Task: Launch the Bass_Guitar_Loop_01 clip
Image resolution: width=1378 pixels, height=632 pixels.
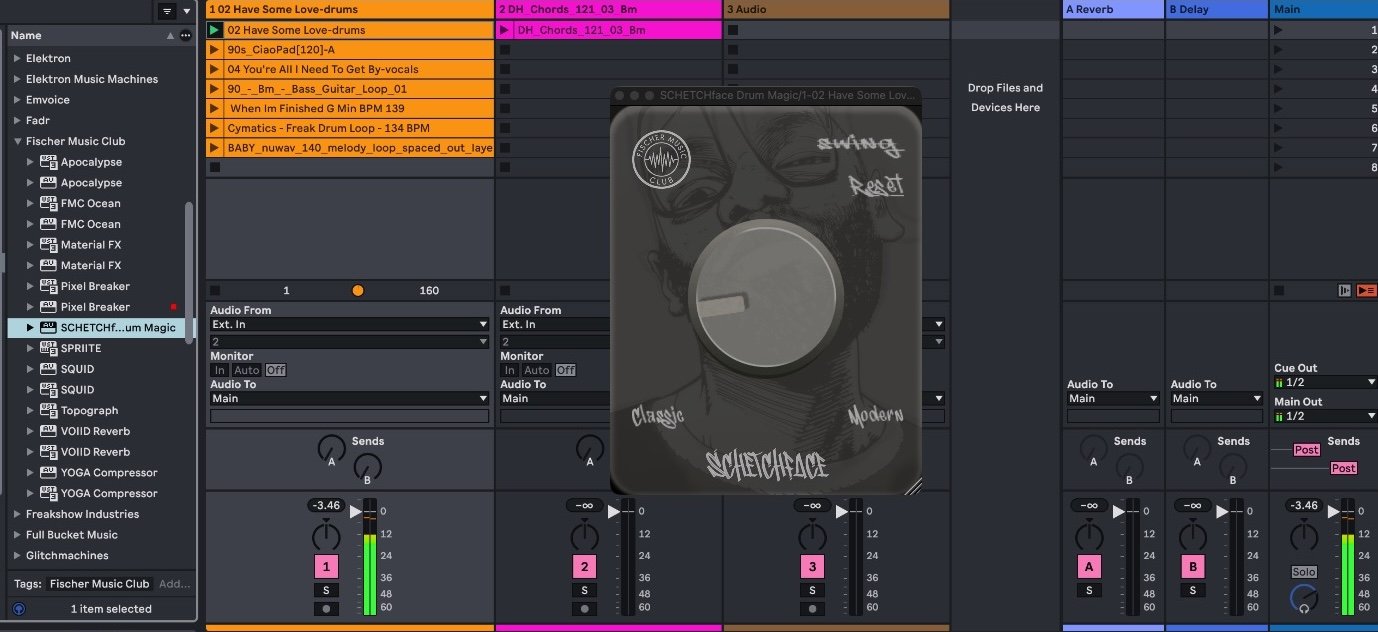Action: [x=214, y=89]
